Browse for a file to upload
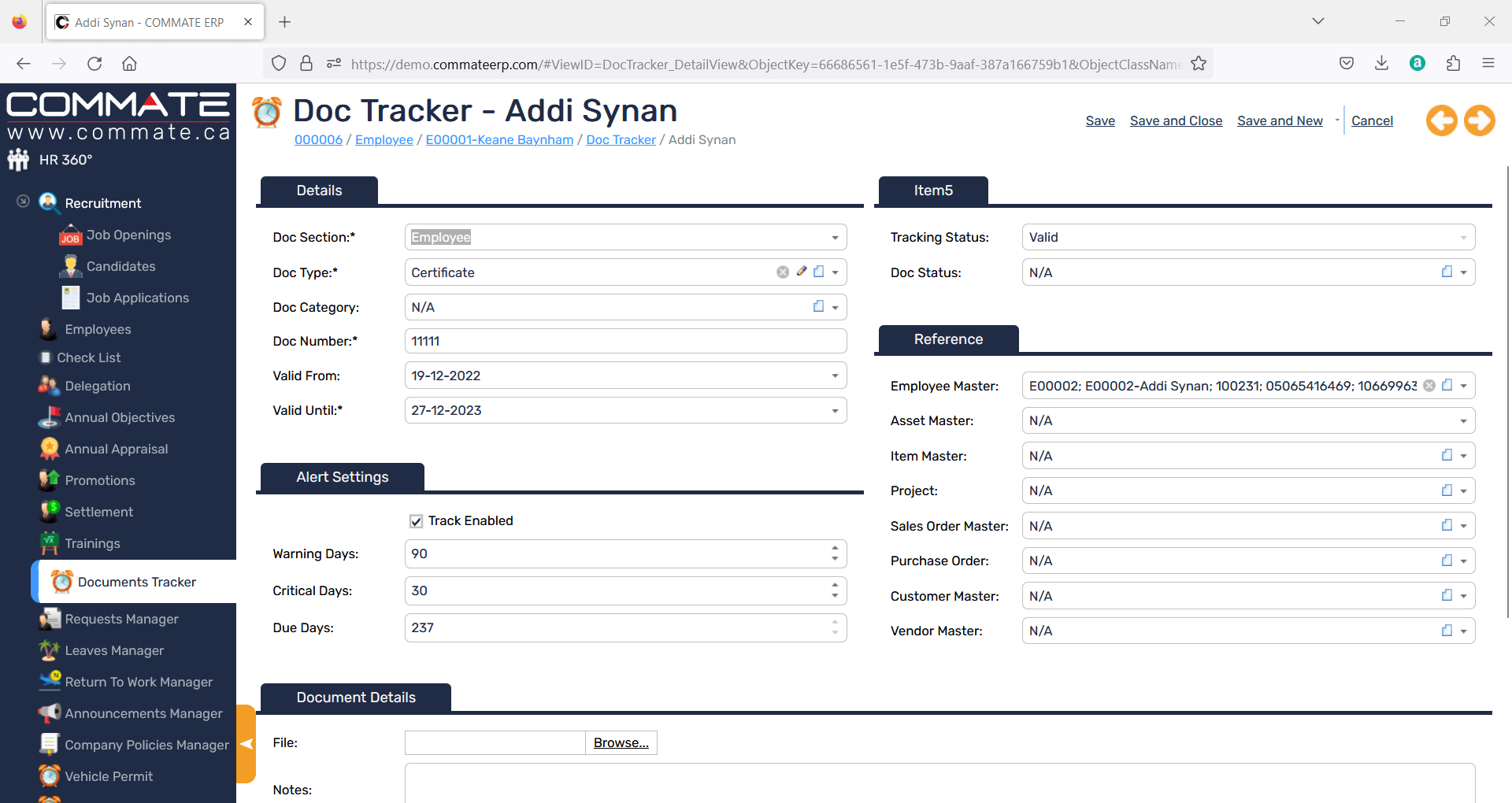 point(621,742)
